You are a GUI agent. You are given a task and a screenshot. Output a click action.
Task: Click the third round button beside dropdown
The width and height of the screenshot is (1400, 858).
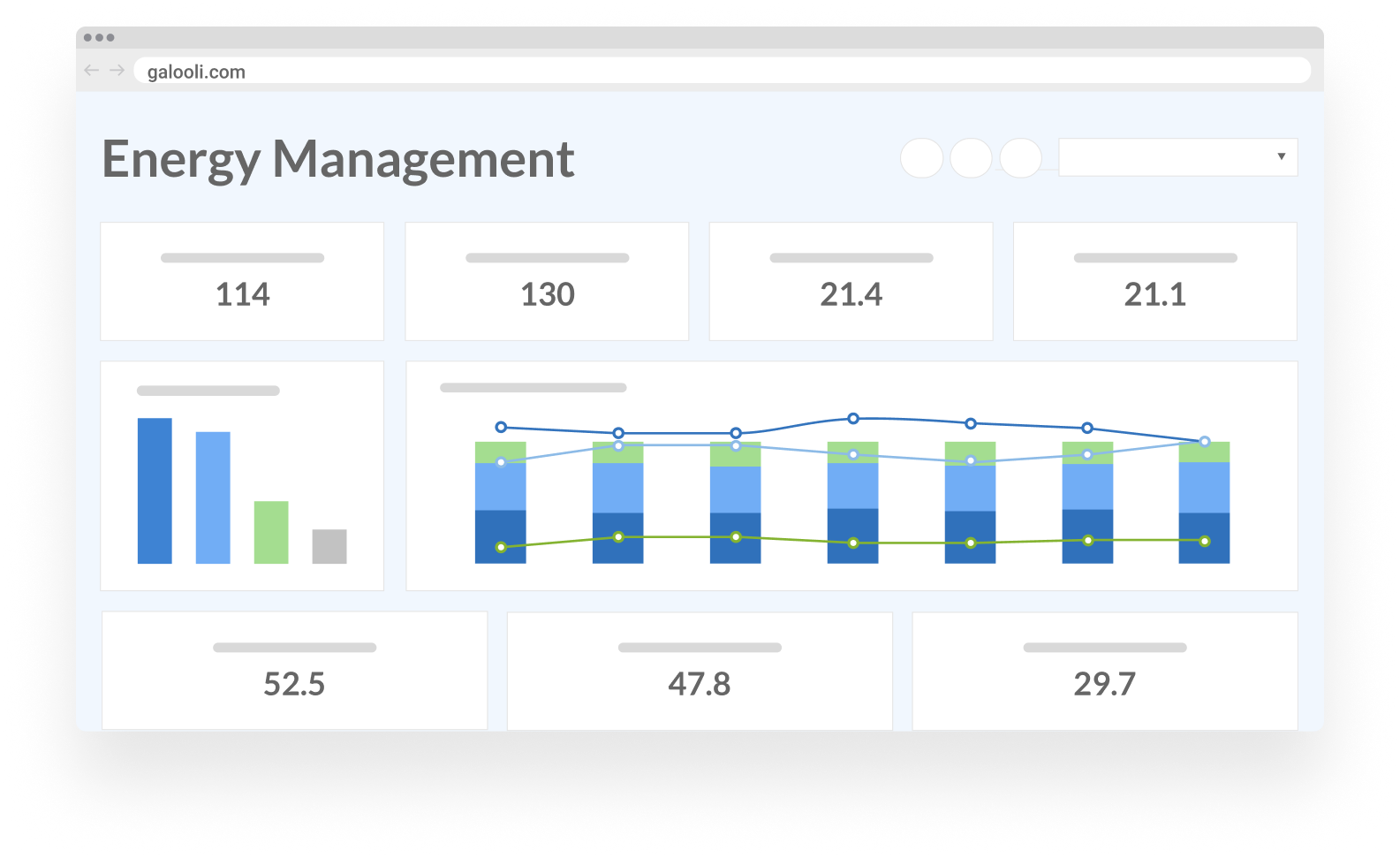click(x=1020, y=158)
